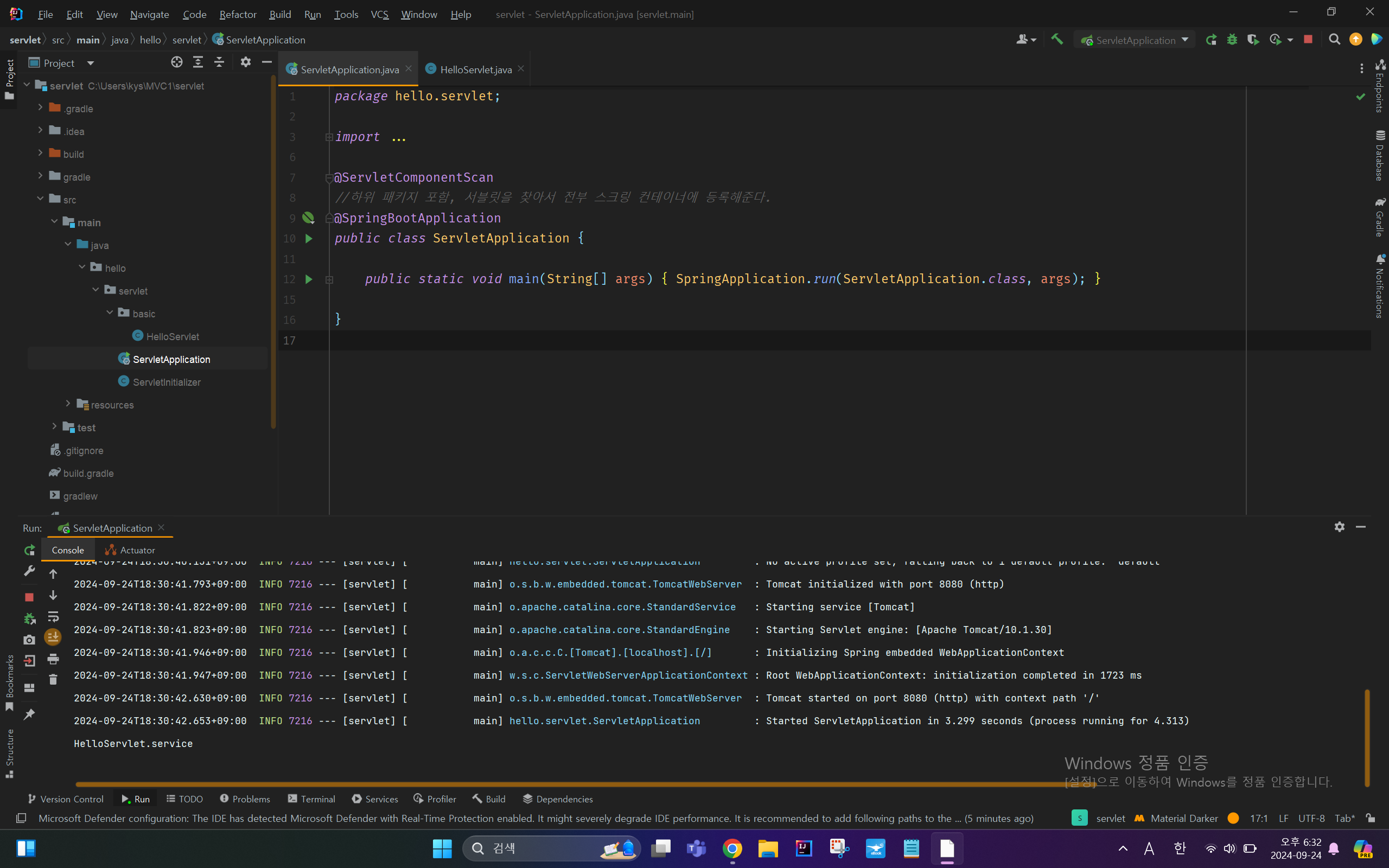This screenshot has width=1389, height=868.
Task: Click the console horizontal scrollbar
Action: click(x=574, y=783)
